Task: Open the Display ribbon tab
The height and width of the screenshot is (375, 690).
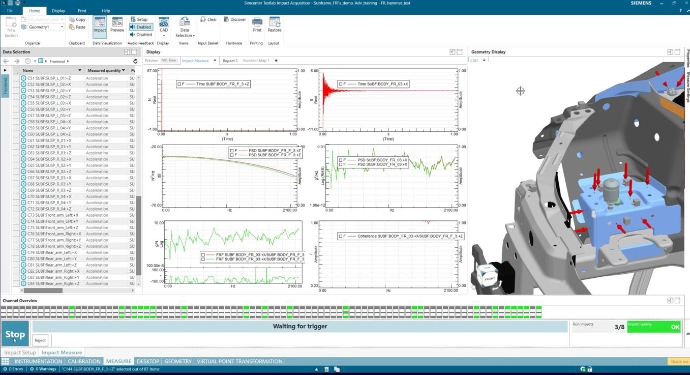Action: (x=58, y=11)
